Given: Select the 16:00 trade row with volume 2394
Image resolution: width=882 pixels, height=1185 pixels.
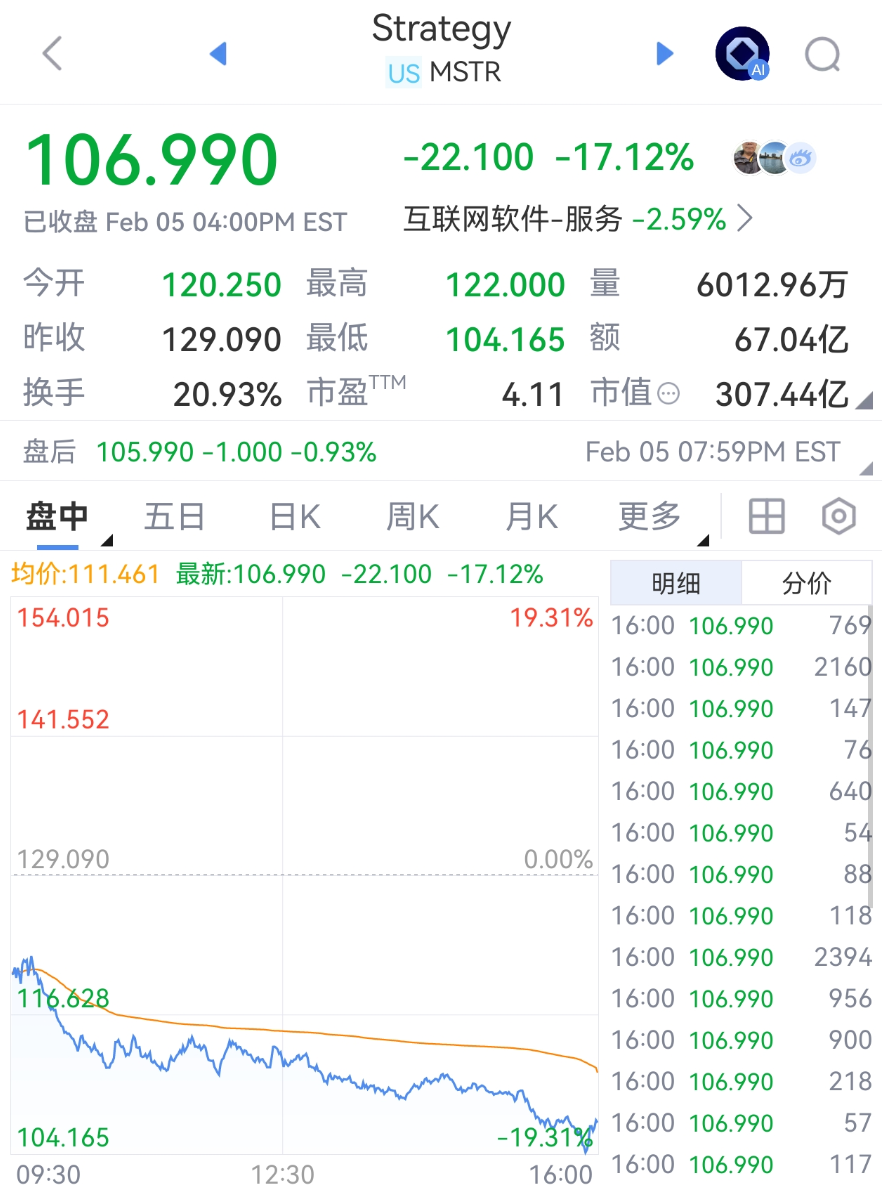Looking at the screenshot, I should tap(742, 957).
